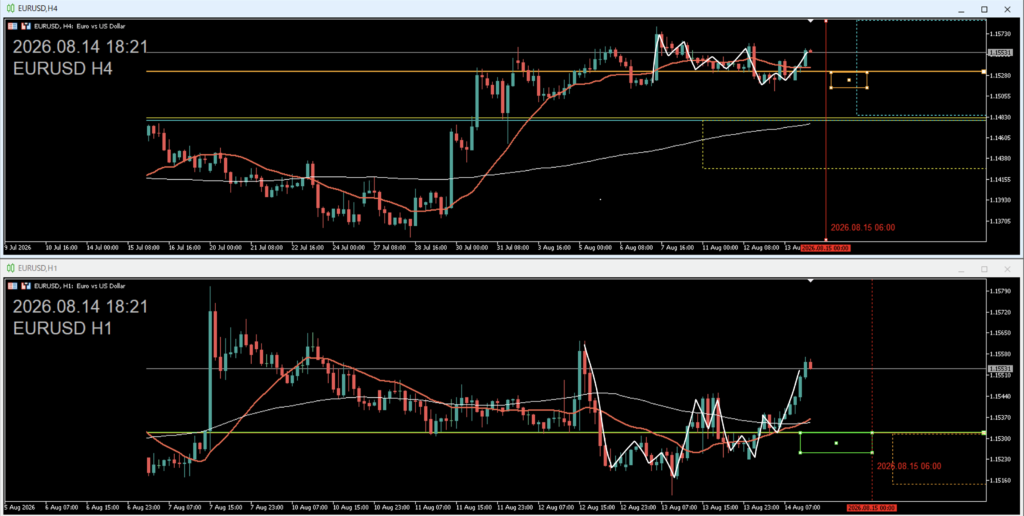
Task: Minimize the EURUSD,H4 chart window
Action: point(961,9)
